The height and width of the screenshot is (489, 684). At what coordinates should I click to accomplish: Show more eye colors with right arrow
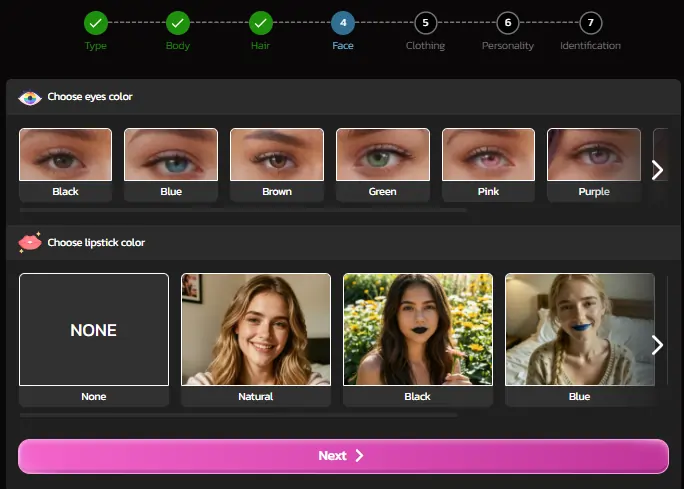[x=657, y=170]
